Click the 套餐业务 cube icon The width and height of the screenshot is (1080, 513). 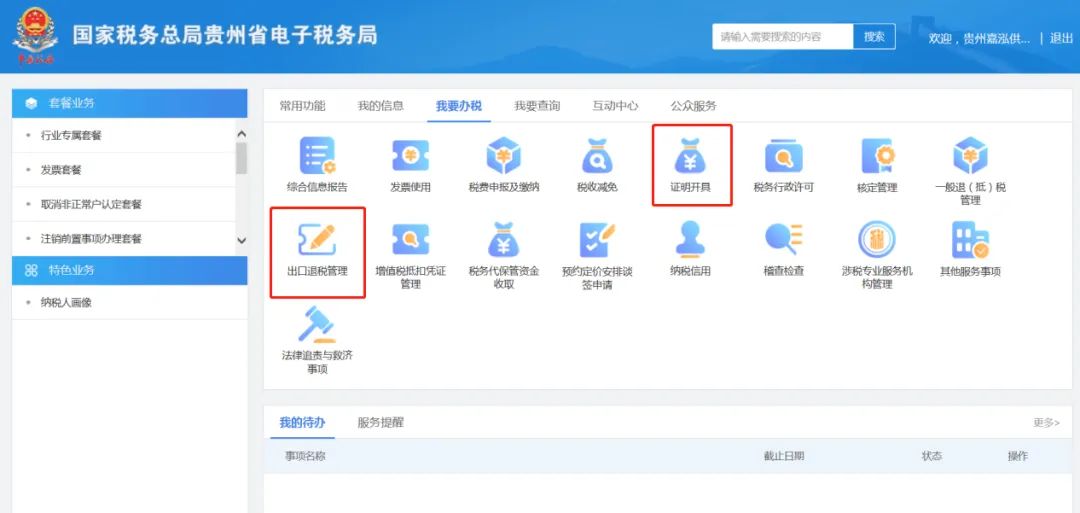pyautogui.click(x=31, y=103)
